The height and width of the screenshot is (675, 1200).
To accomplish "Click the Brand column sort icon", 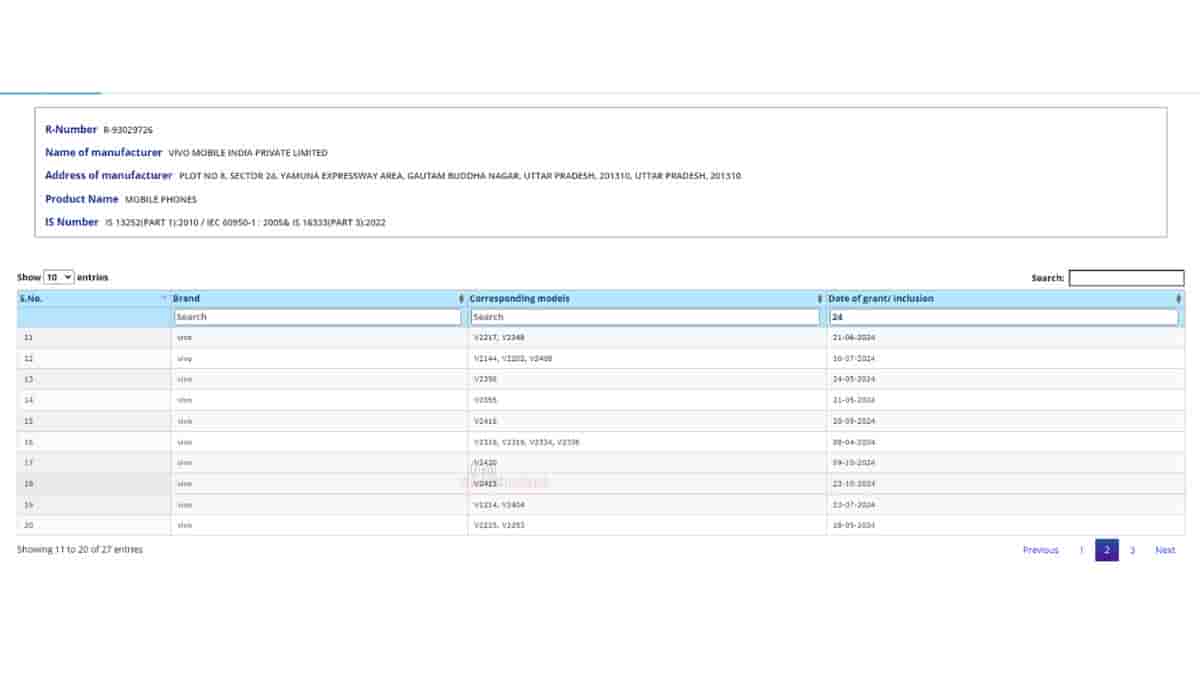I will 461,299.
